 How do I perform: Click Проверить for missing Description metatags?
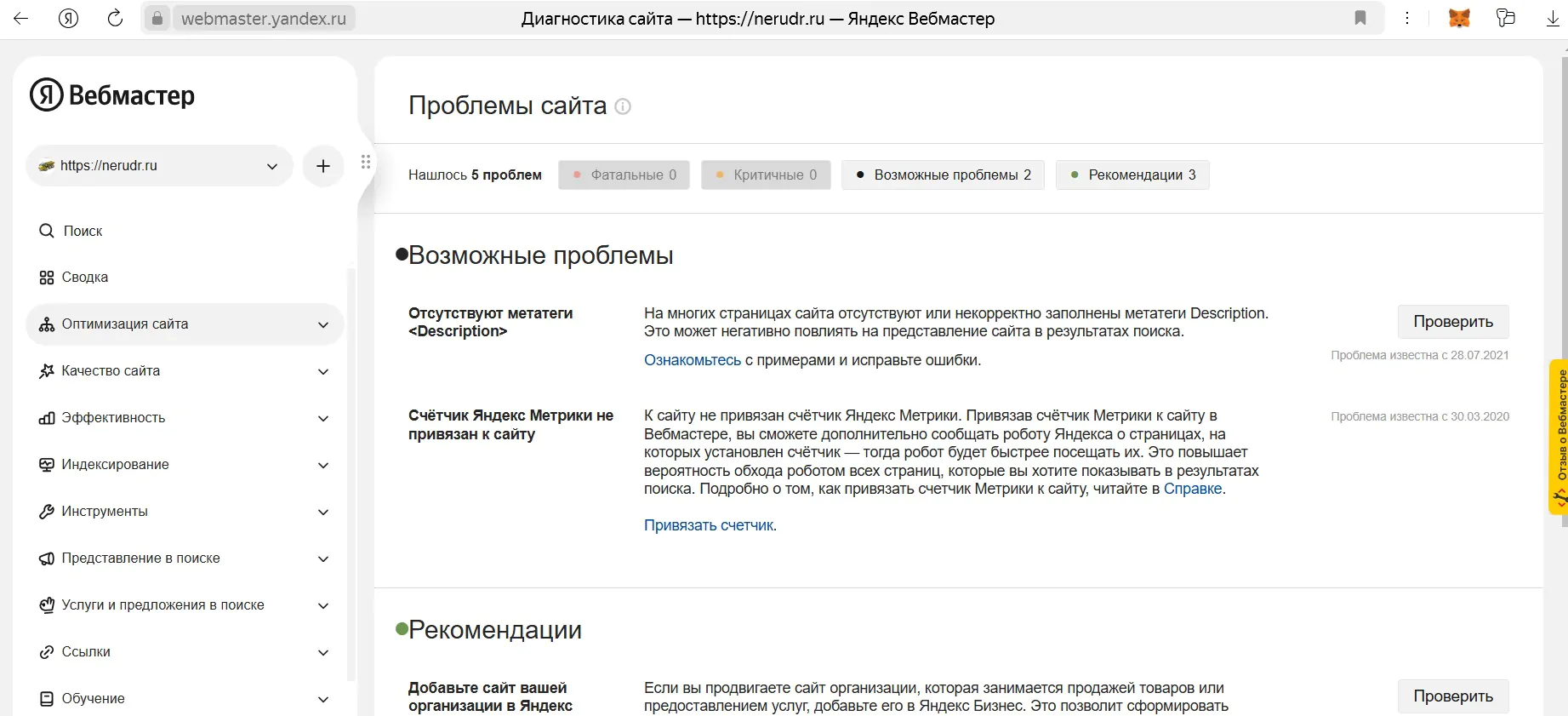pyautogui.click(x=1453, y=322)
